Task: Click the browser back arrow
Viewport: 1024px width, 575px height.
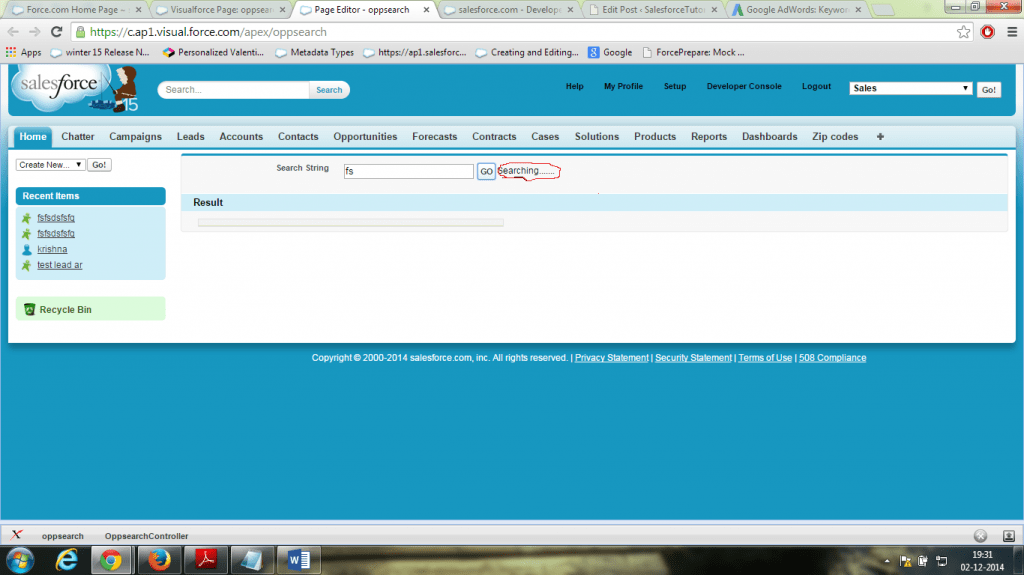Action: pos(13,32)
